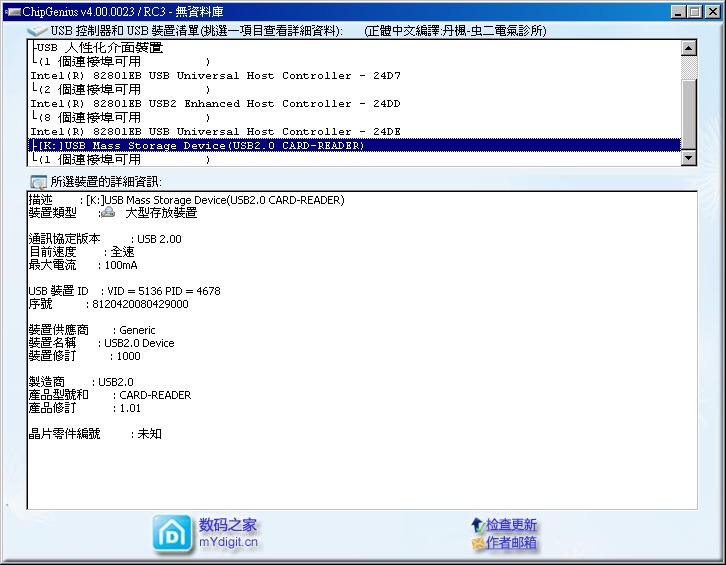
Task: Open the mYdigit house logo
Action: click(x=172, y=534)
